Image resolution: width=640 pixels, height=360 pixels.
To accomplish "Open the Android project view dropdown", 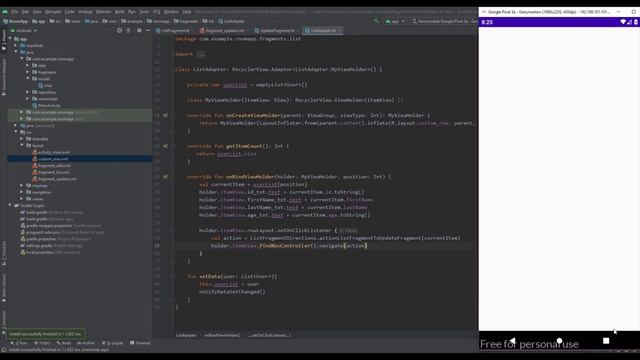I will coord(24,31).
